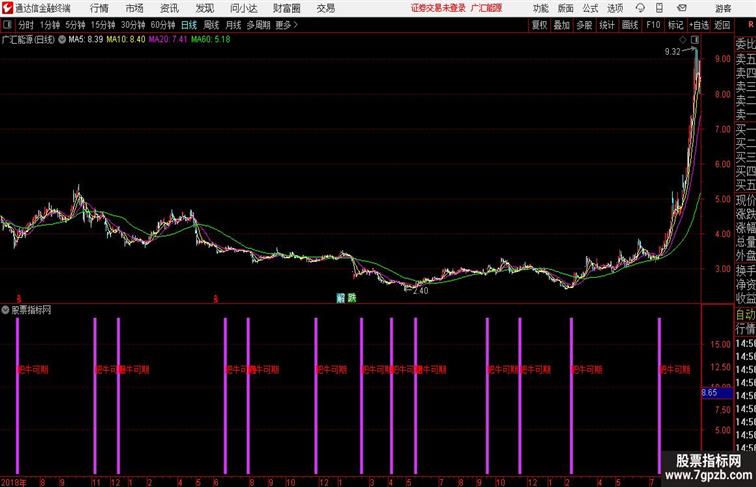Click the 叠加 overlay button
Image resolution: width=756 pixels, height=487 pixels.
tap(561, 25)
